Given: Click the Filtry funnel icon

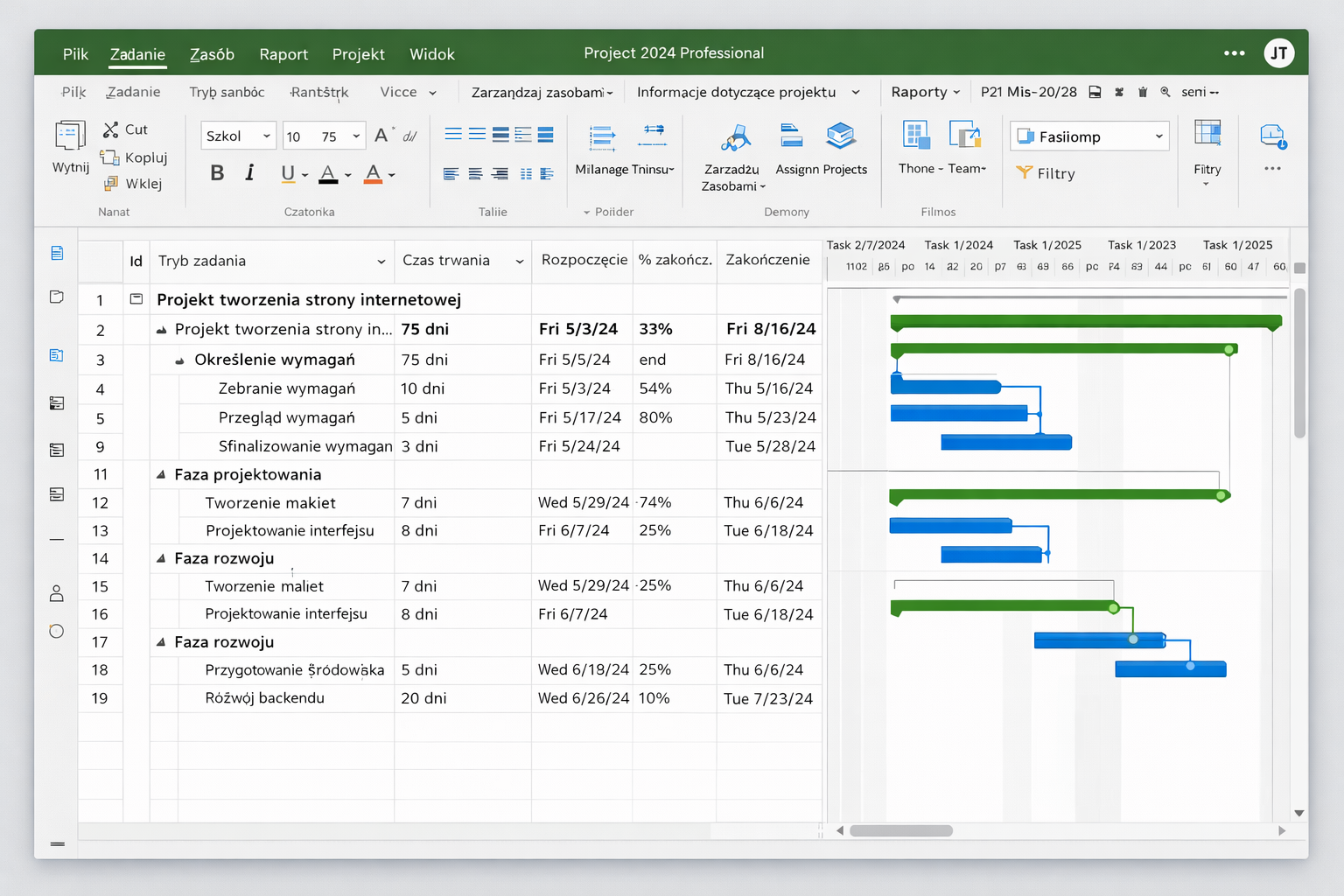Looking at the screenshot, I should pyautogui.click(x=1024, y=172).
